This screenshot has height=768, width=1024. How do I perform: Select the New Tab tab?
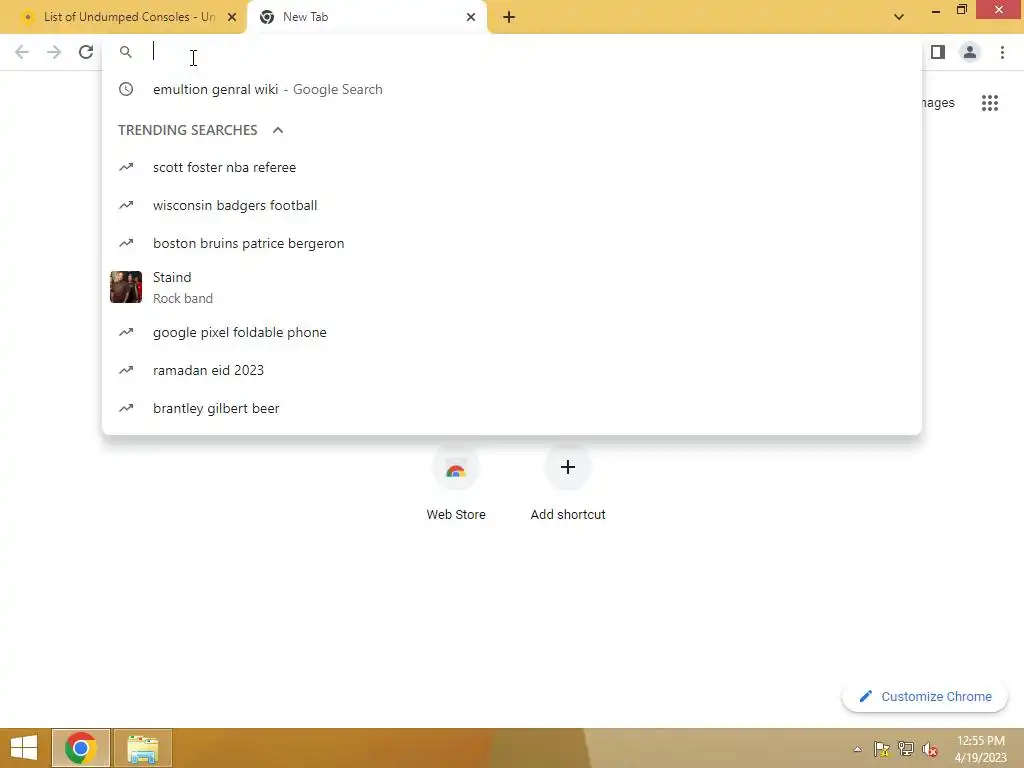pyautogui.click(x=367, y=17)
